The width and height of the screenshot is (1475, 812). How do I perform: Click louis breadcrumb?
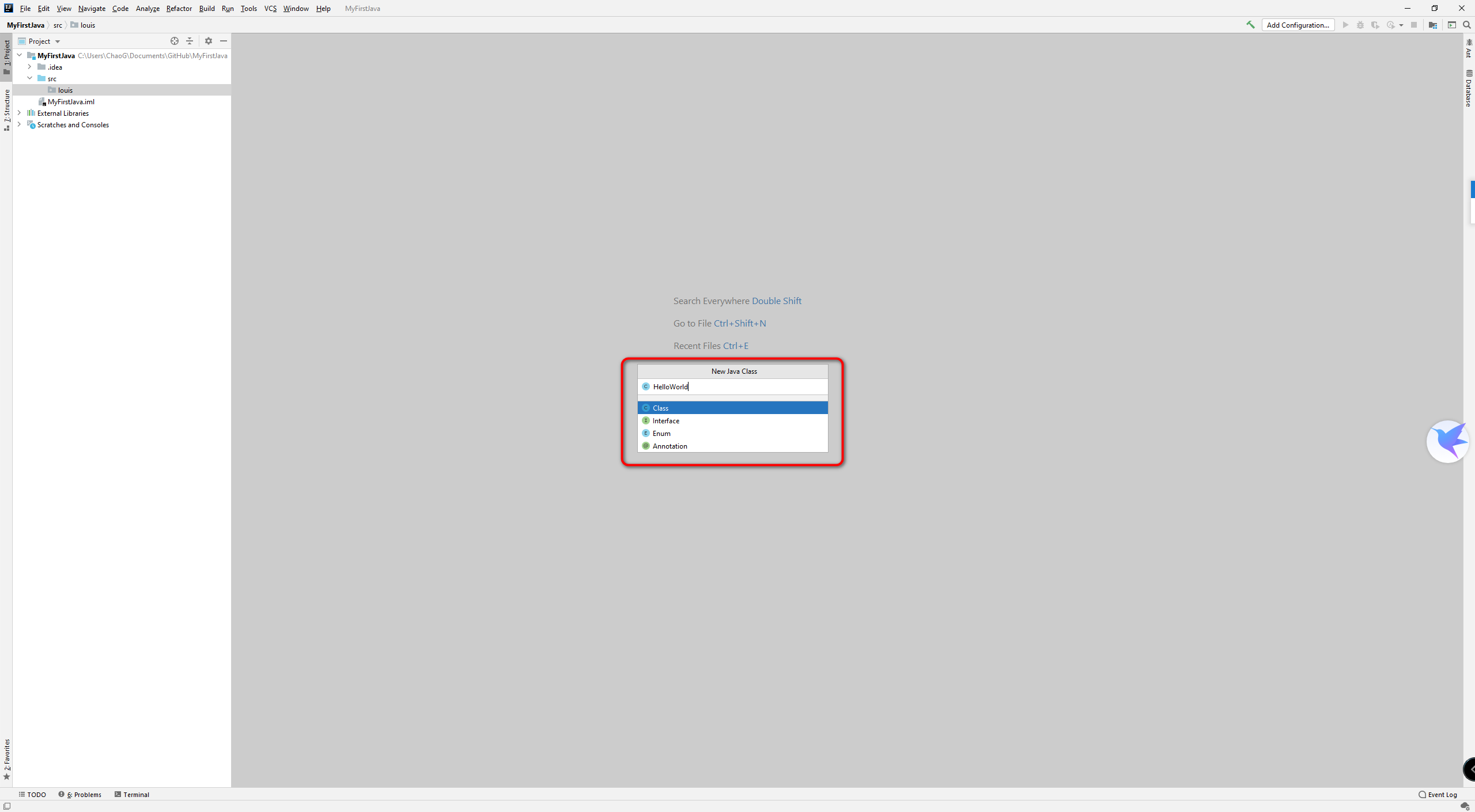coord(83,25)
